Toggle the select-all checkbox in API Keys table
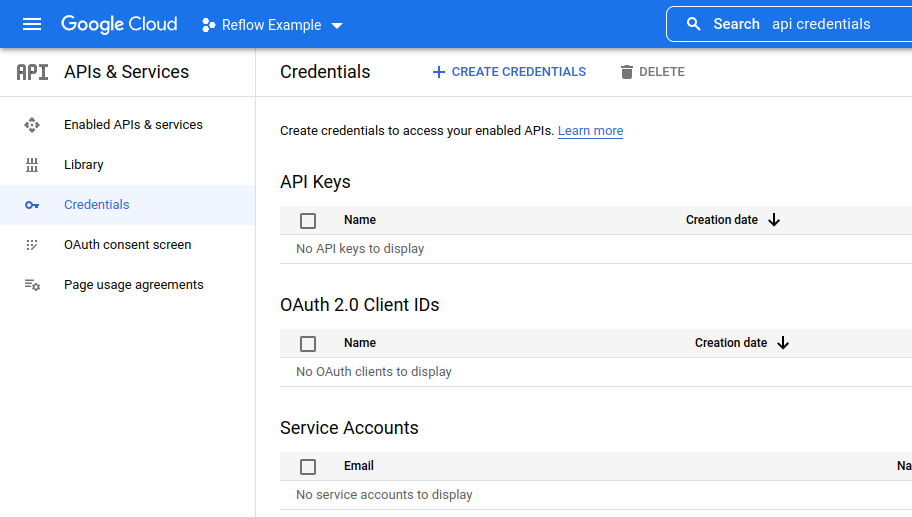The height and width of the screenshot is (517, 912). [x=308, y=221]
